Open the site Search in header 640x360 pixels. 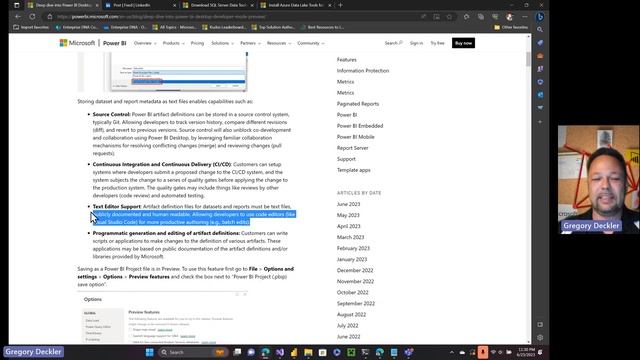[x=393, y=43]
